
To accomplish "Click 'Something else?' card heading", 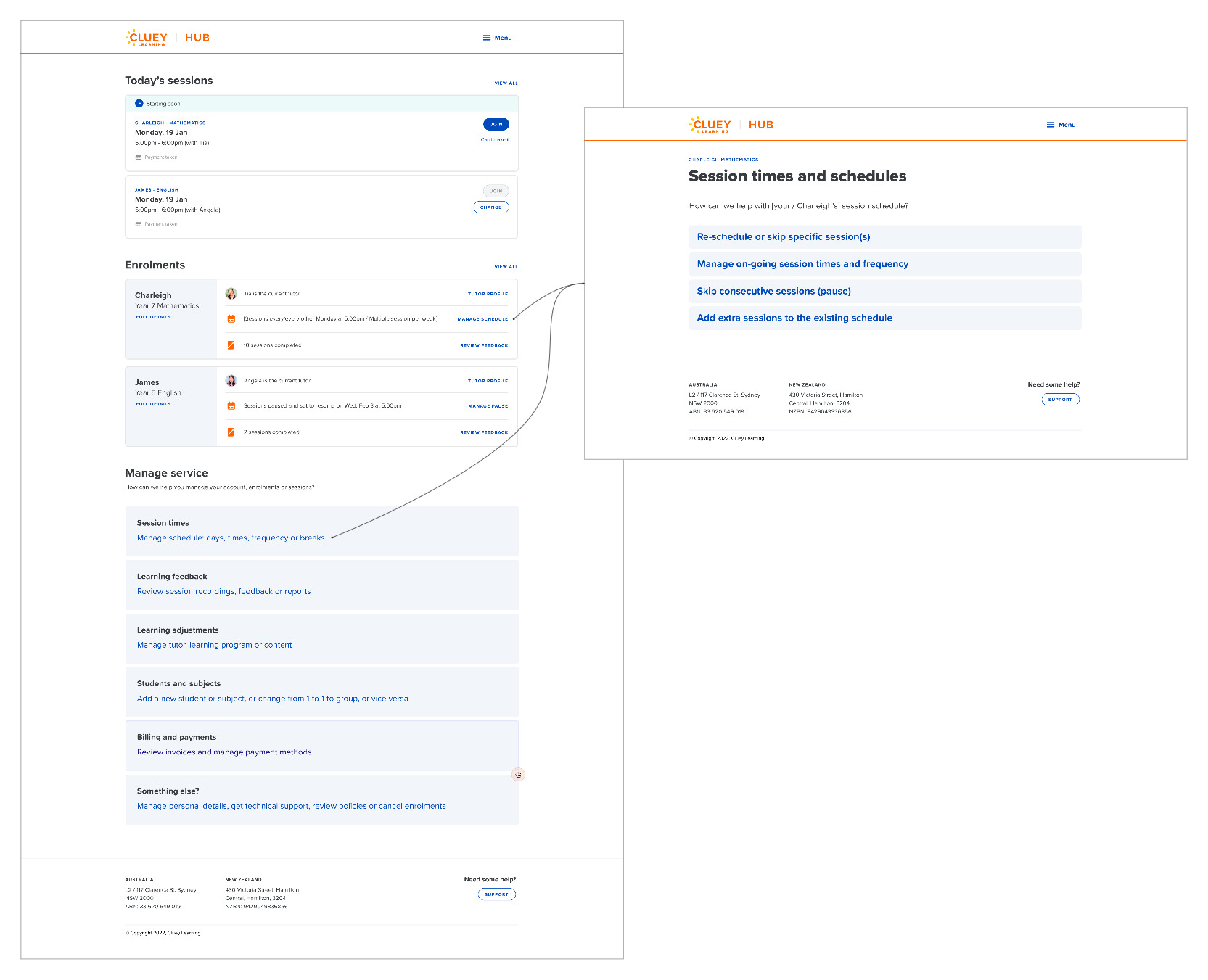I will 168,791.
